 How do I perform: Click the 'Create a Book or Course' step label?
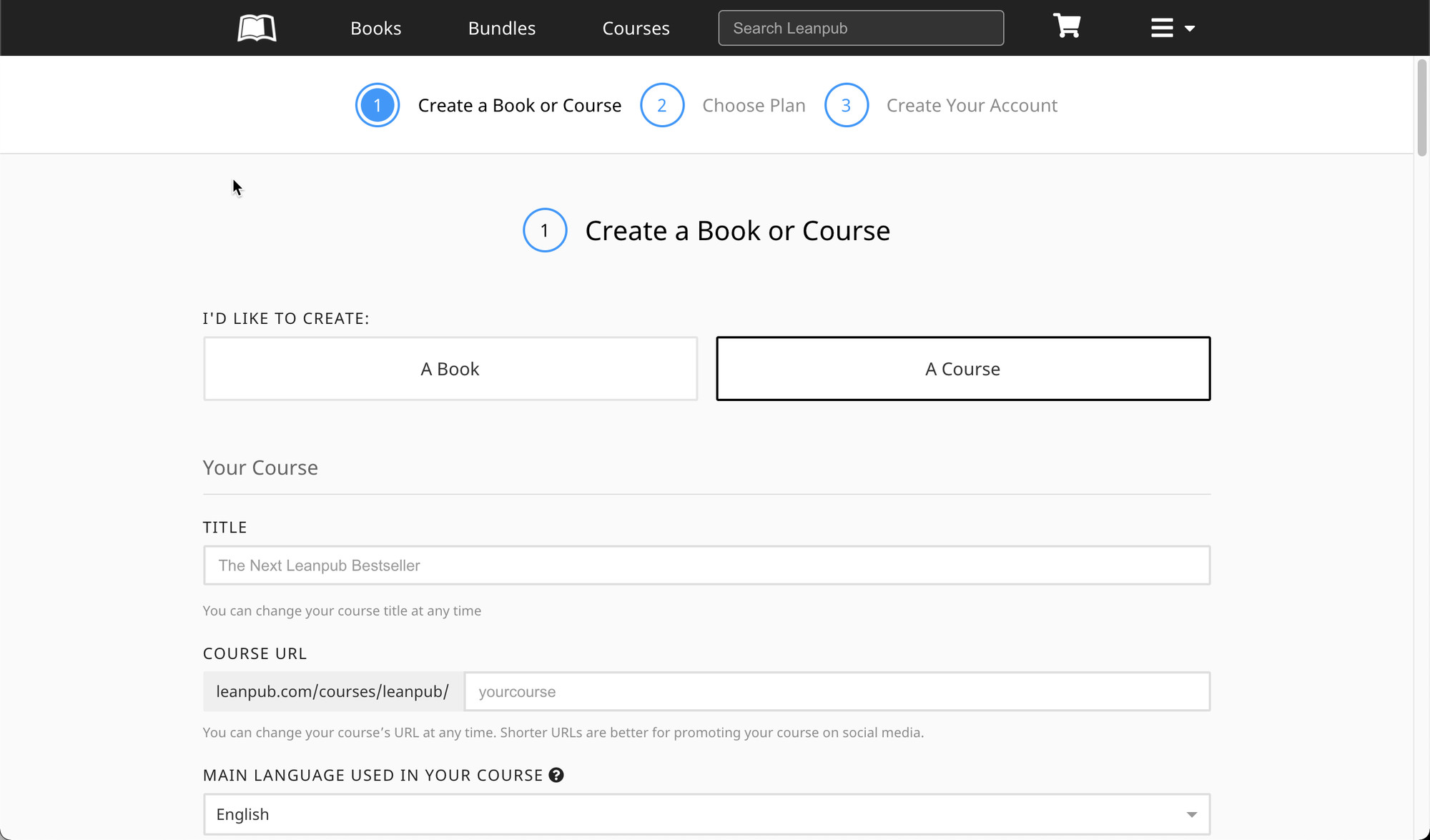point(520,105)
